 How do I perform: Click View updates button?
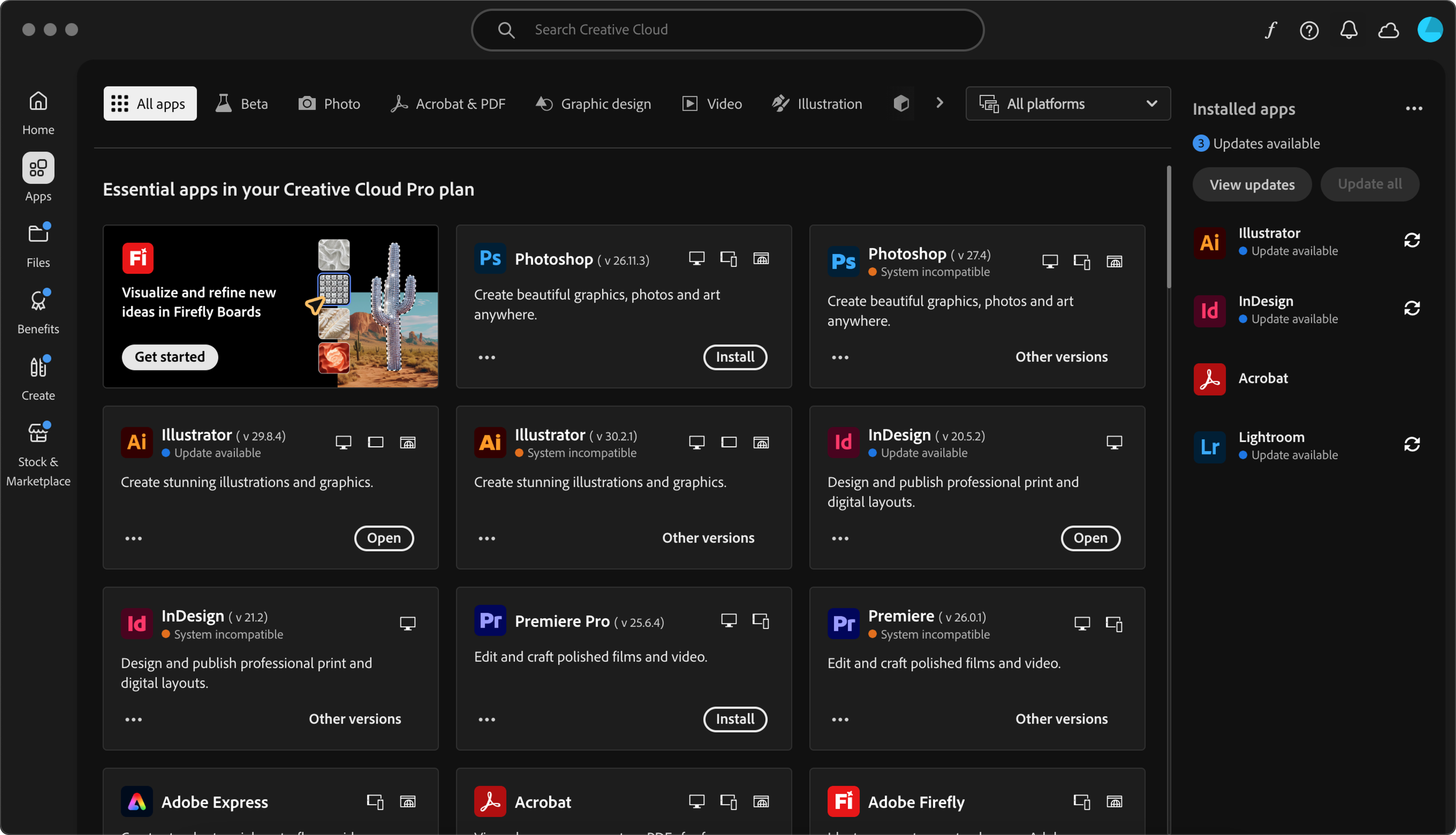tap(1252, 185)
